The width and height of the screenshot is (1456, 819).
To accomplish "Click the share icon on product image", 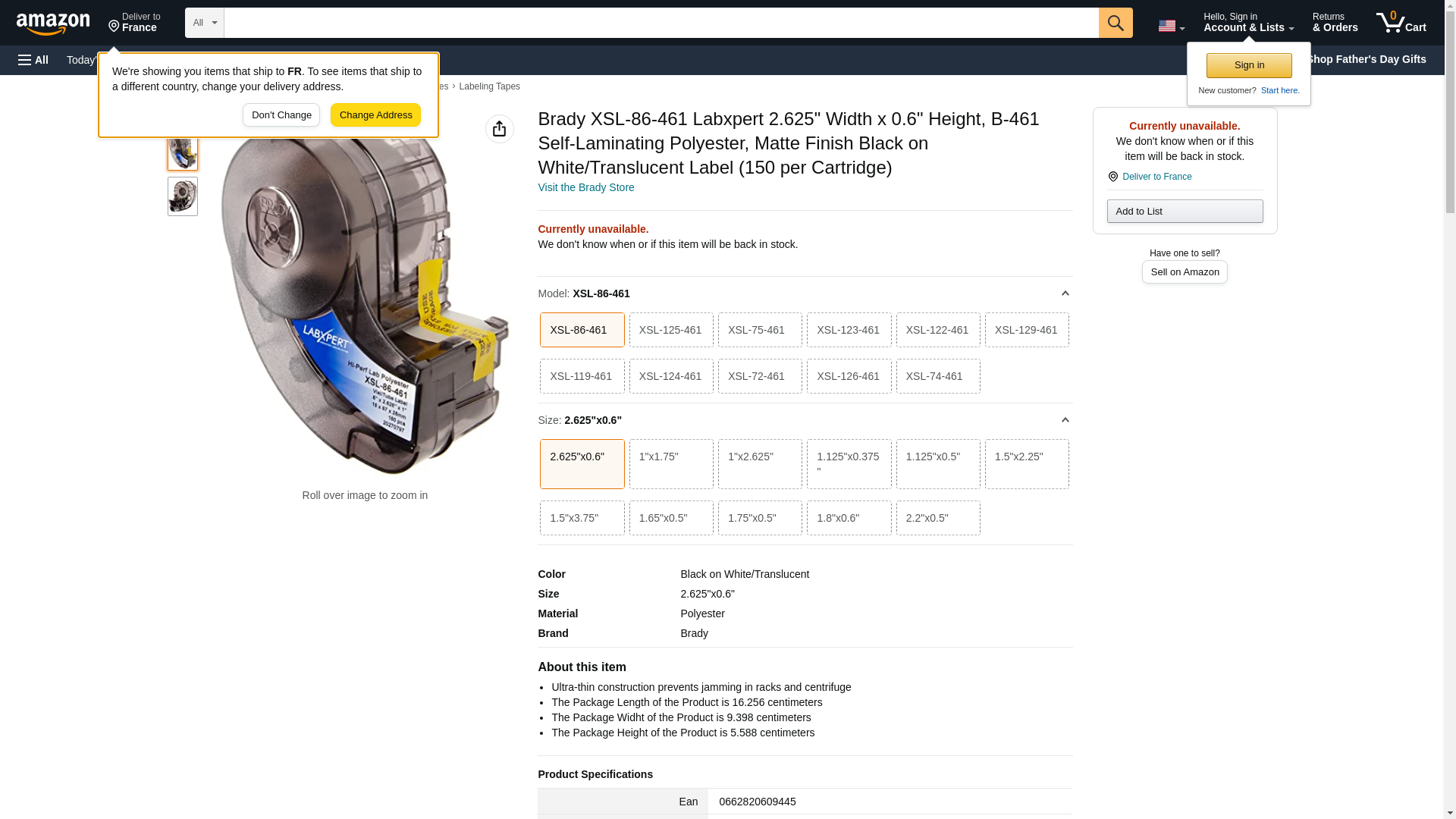I will coord(499,129).
